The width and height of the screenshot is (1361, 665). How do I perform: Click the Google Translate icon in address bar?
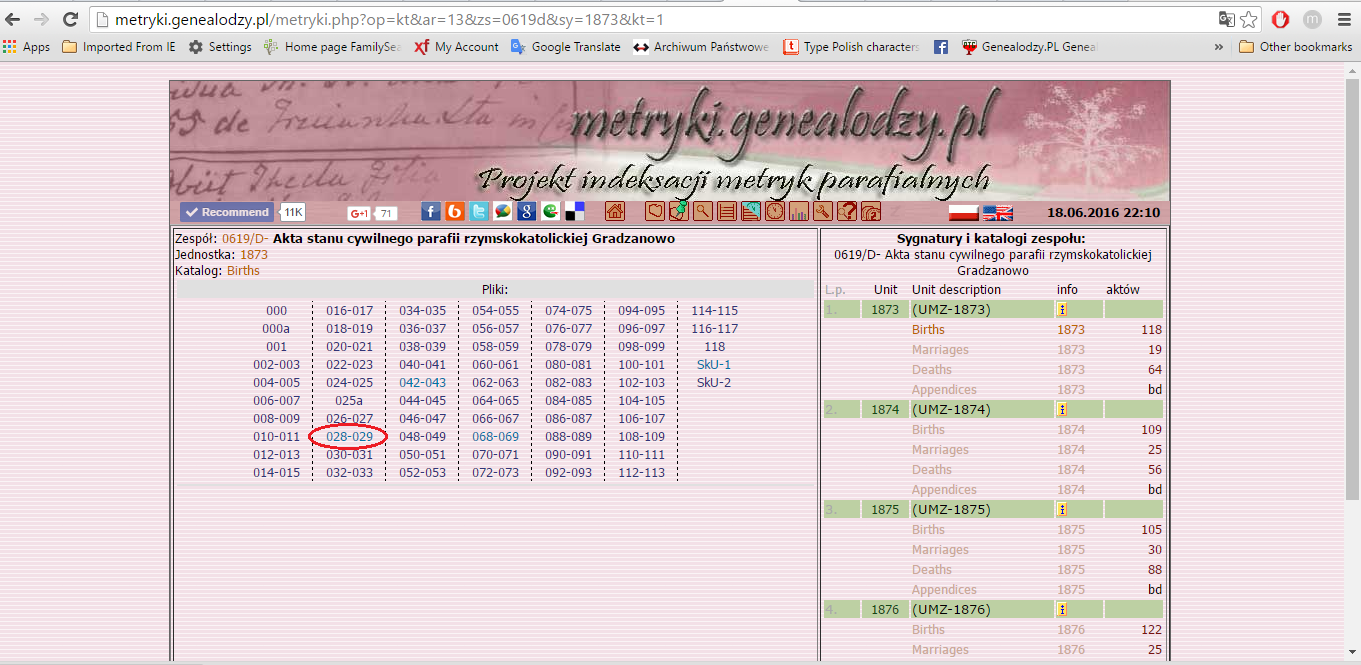coord(1226,19)
